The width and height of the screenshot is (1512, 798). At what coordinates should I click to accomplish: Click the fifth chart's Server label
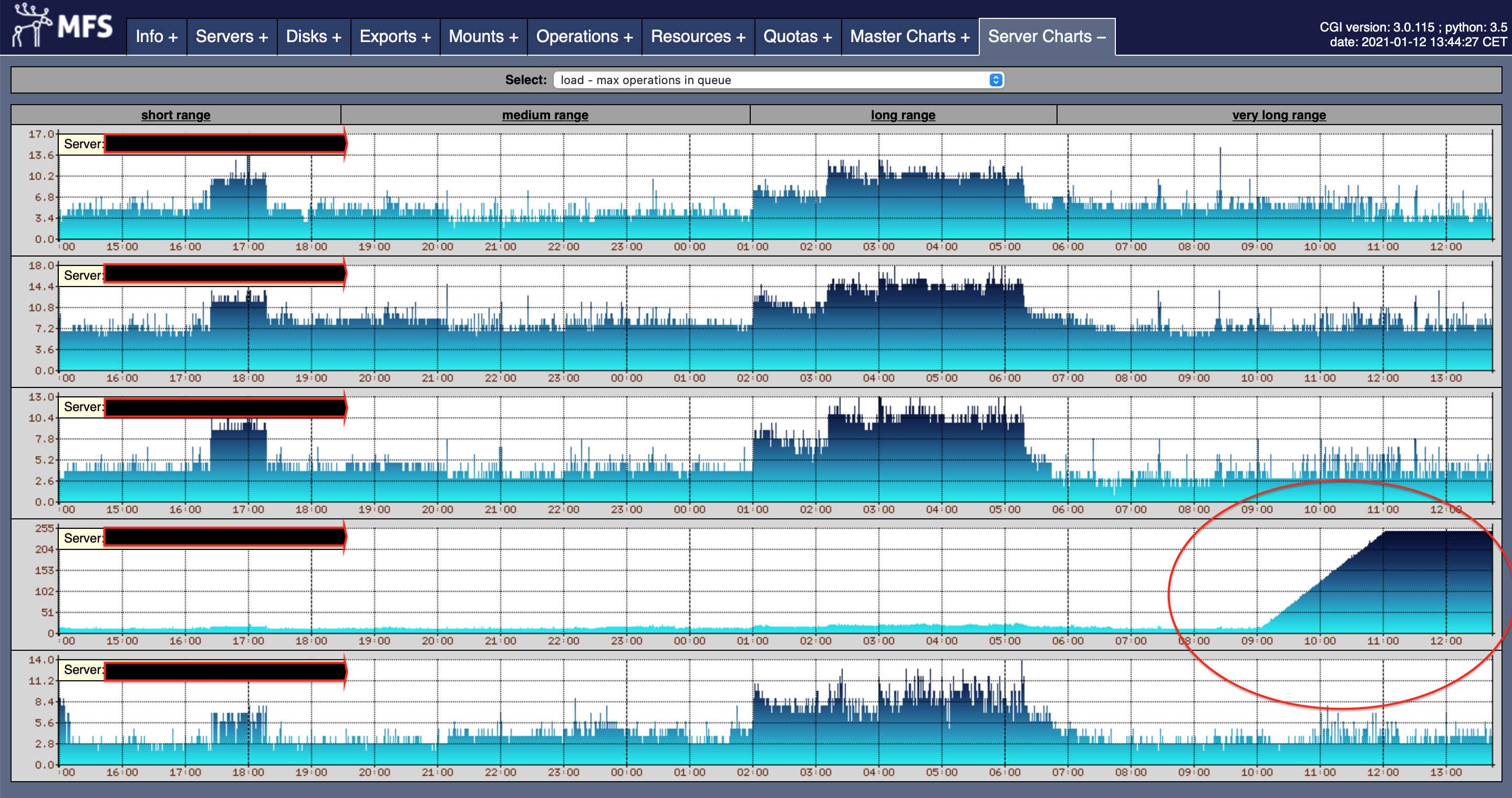pyautogui.click(x=83, y=670)
